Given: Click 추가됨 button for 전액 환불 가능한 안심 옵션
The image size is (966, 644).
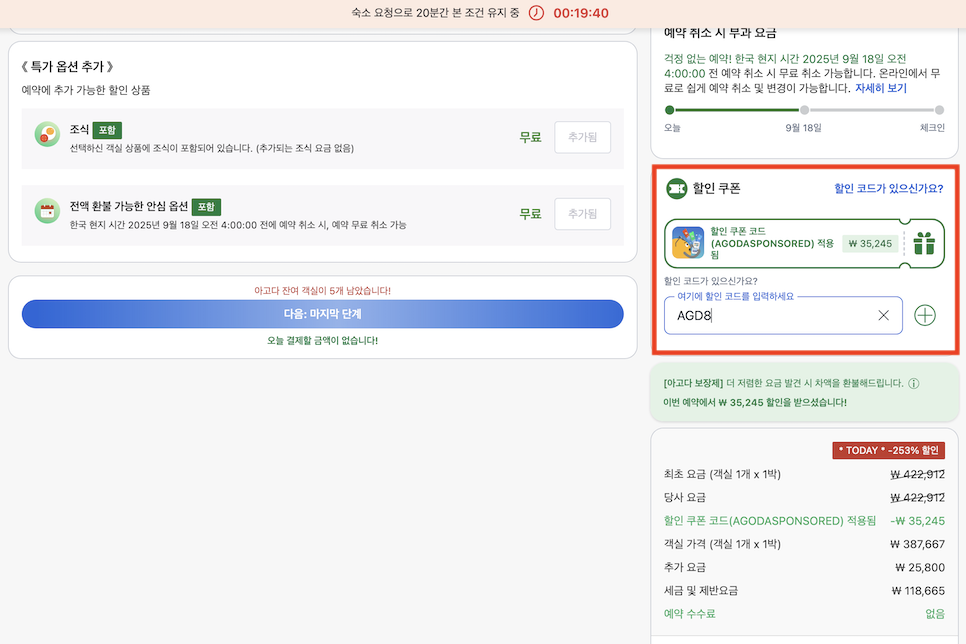Looking at the screenshot, I should pos(582,214).
